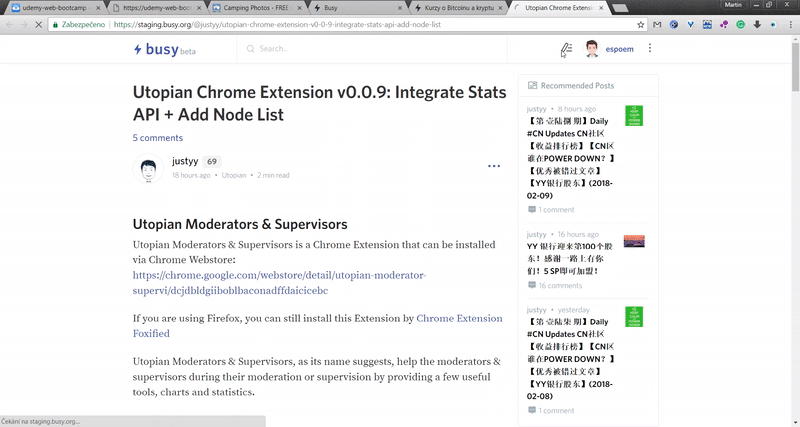Click the Recommended Posts heading
The image size is (800, 427).
click(577, 85)
